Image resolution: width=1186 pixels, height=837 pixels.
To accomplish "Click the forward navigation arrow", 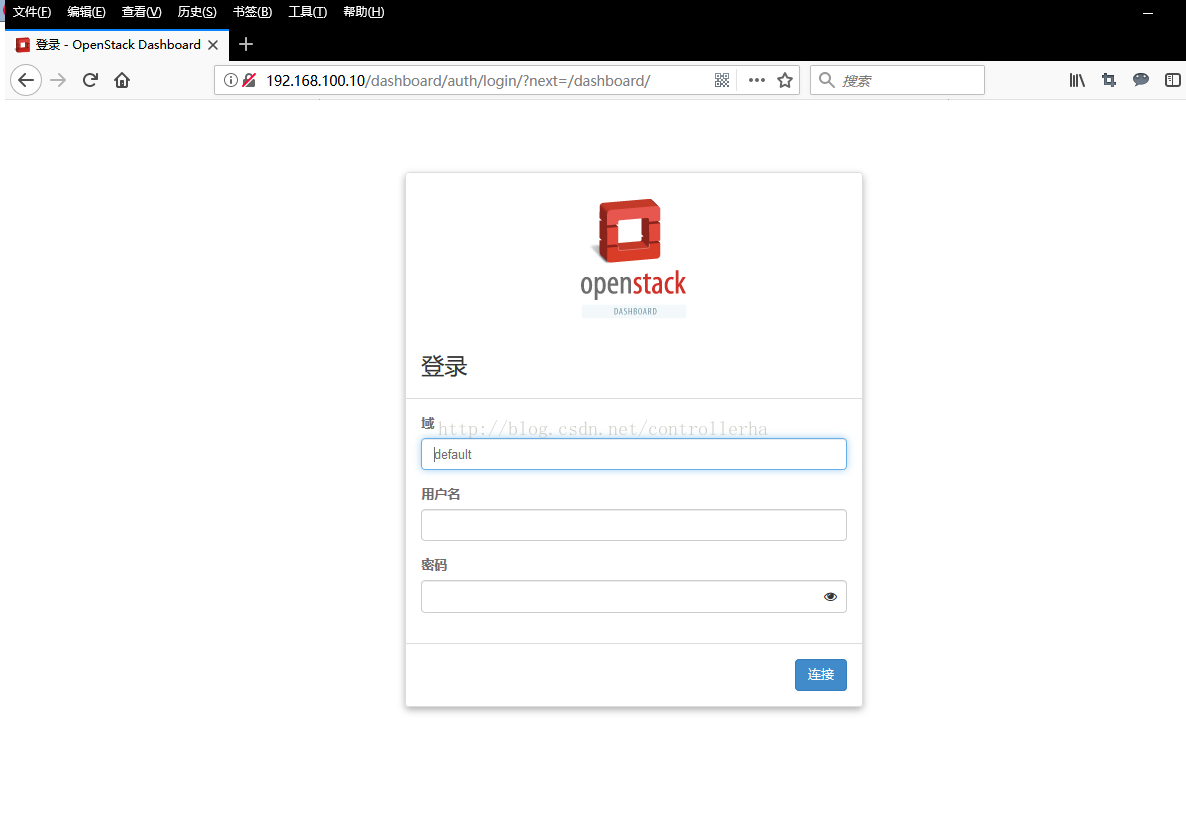I will 58,80.
